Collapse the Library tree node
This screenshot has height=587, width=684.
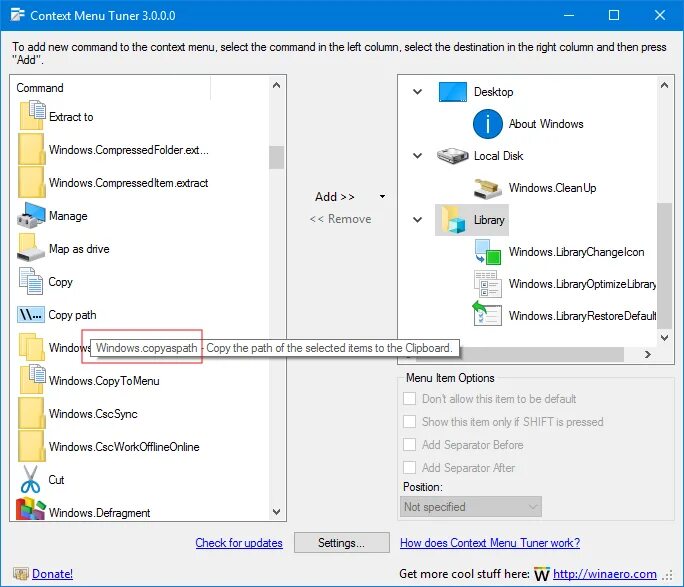[417, 220]
